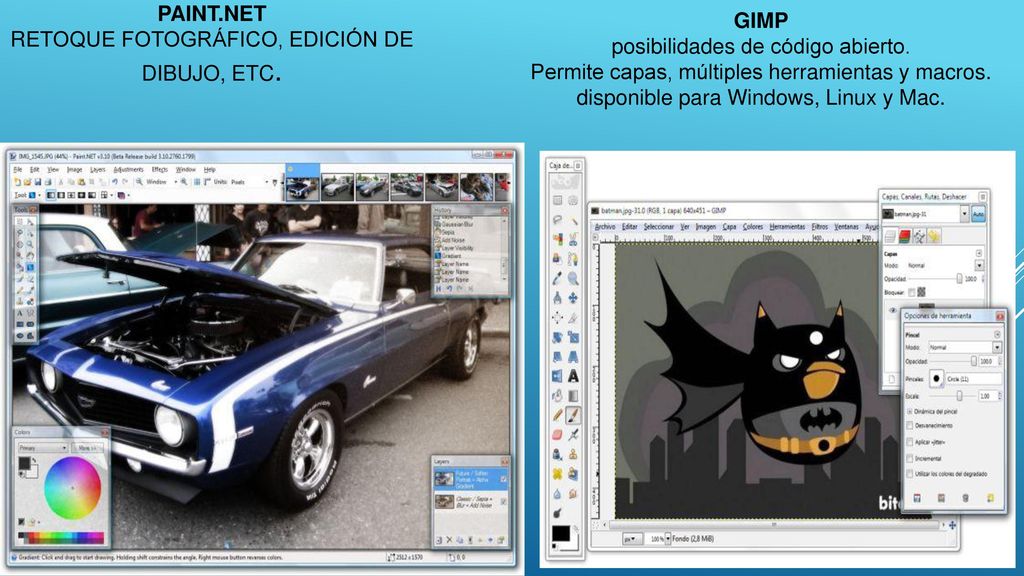Open GIMP Colores menu
Screen dimensions: 1024x576
tap(752, 227)
